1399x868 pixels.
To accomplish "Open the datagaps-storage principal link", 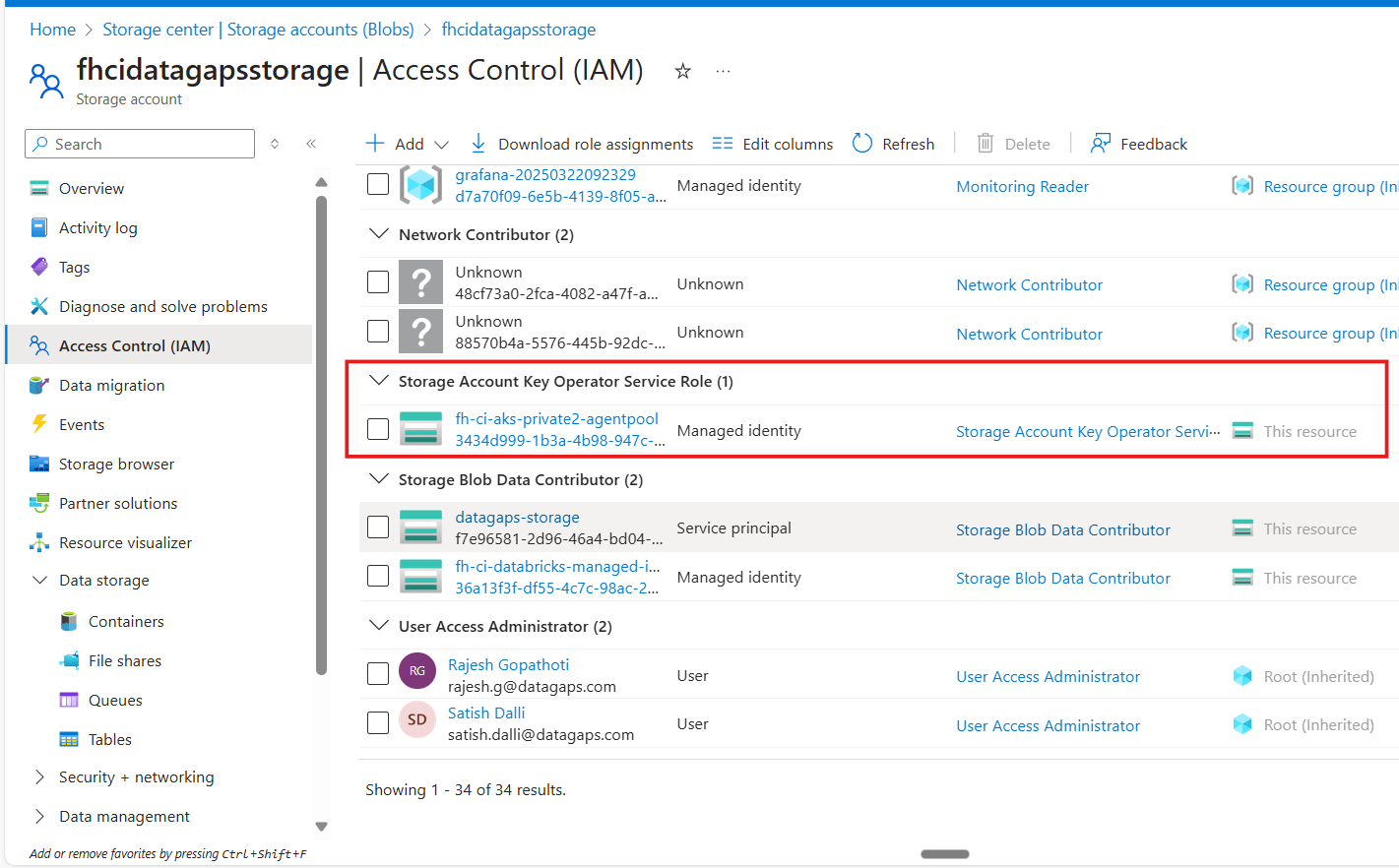I will tap(517, 518).
